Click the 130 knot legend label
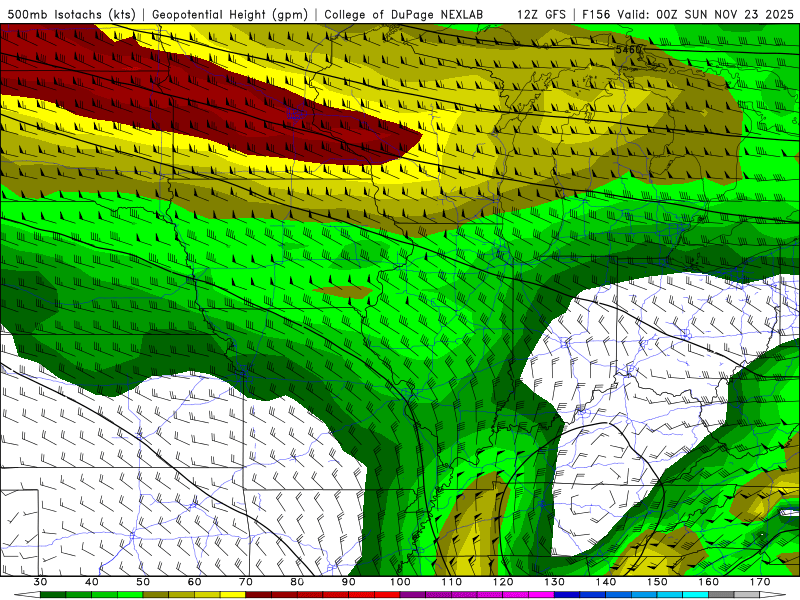This screenshot has width=800, height=600. click(x=555, y=582)
